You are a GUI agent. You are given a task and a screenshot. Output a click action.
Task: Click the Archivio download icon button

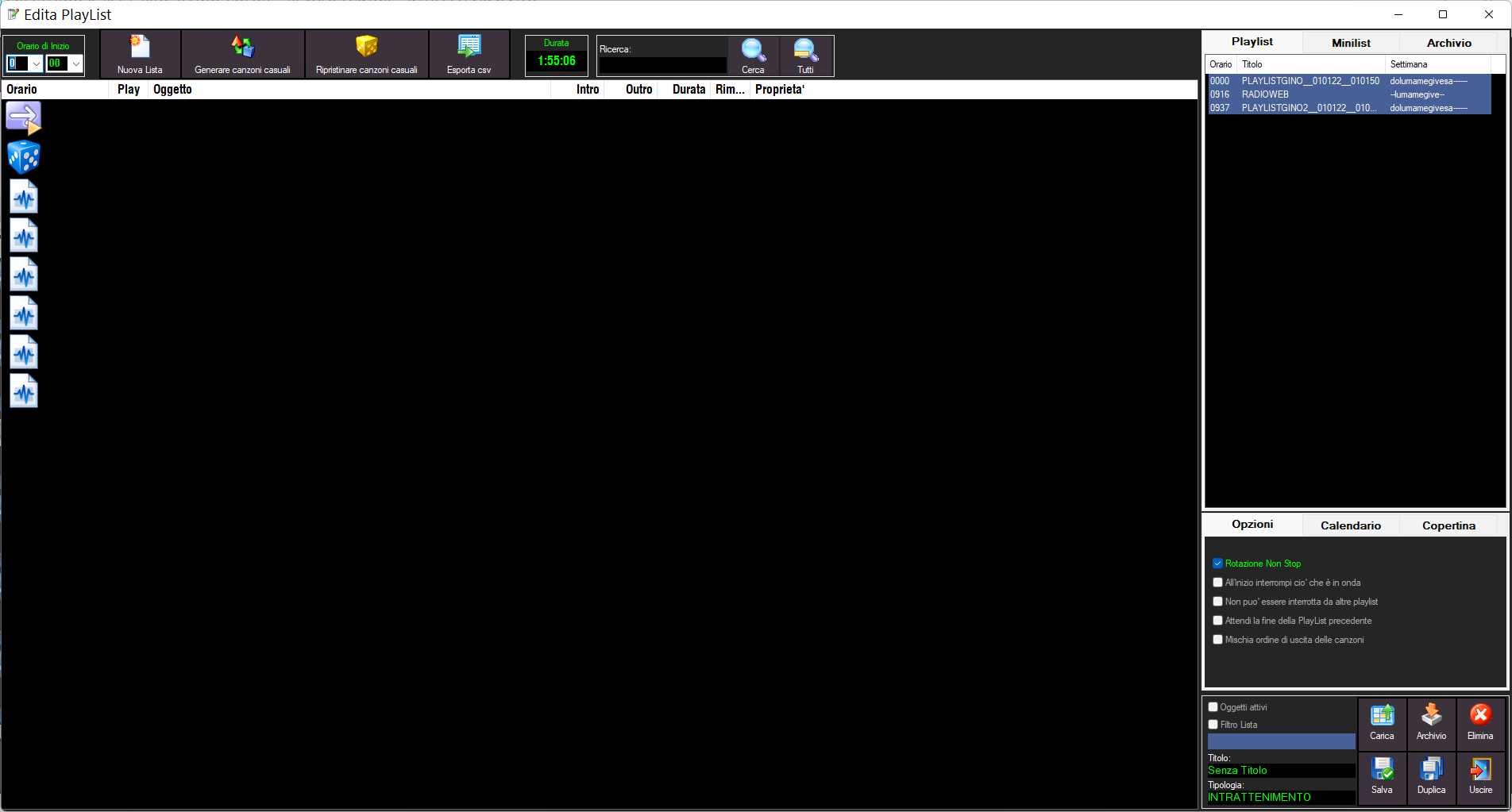(x=1431, y=723)
